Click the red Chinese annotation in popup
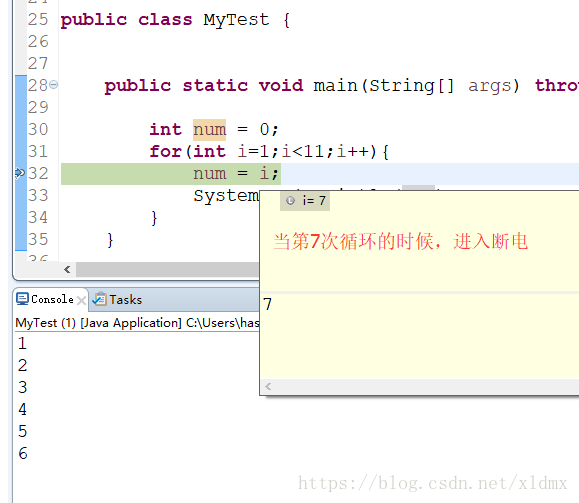The width and height of the screenshot is (579, 503). coord(401,242)
